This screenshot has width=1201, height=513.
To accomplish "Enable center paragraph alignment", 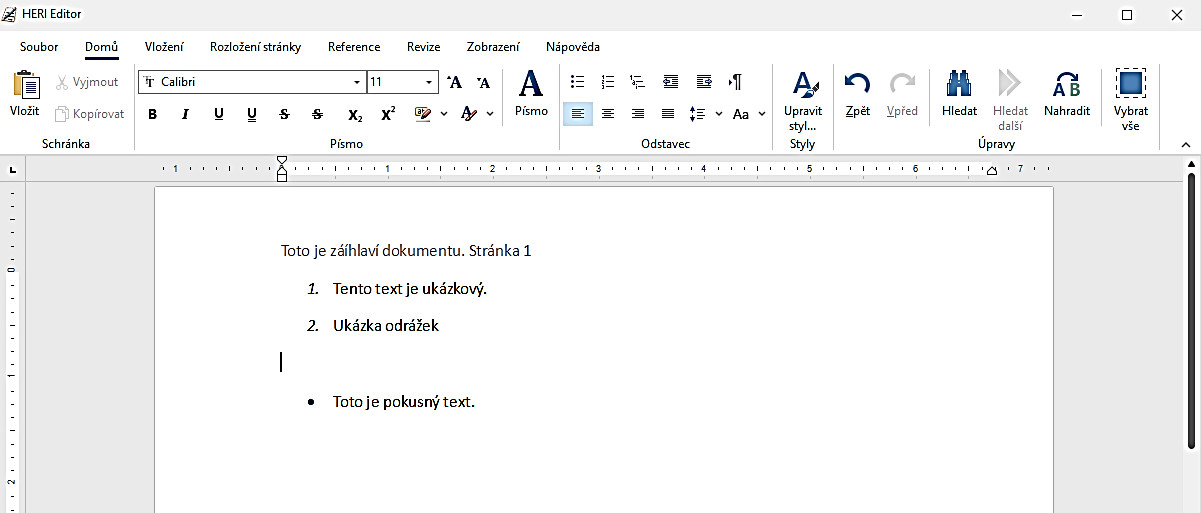I will pos(608,114).
